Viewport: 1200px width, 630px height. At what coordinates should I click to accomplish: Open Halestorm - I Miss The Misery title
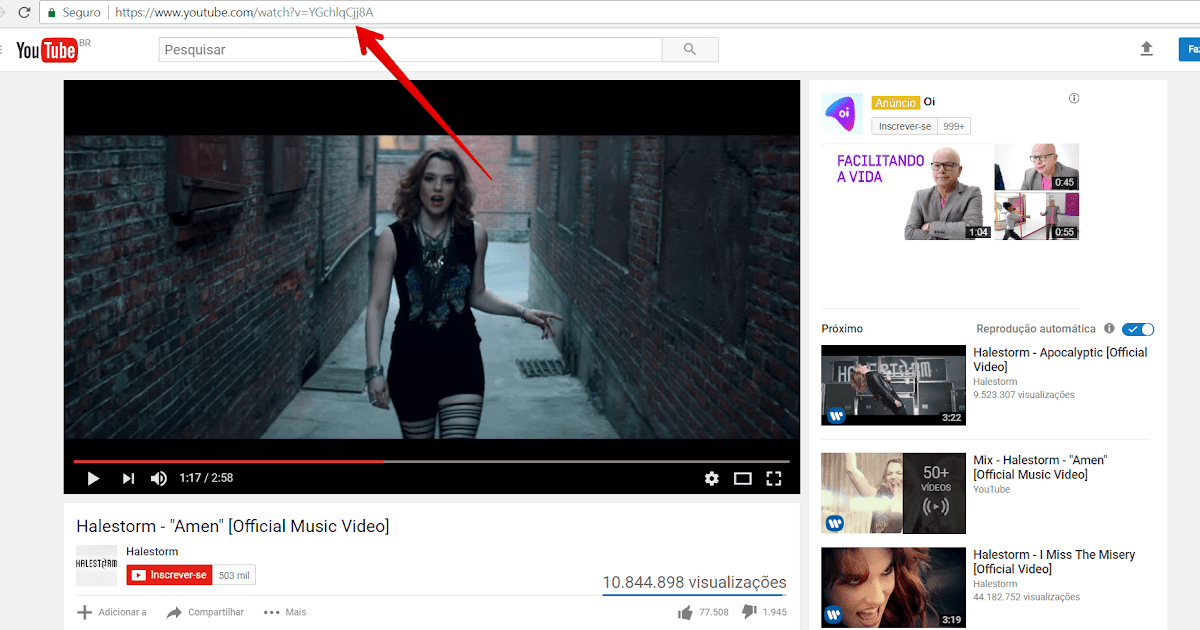[1054, 561]
